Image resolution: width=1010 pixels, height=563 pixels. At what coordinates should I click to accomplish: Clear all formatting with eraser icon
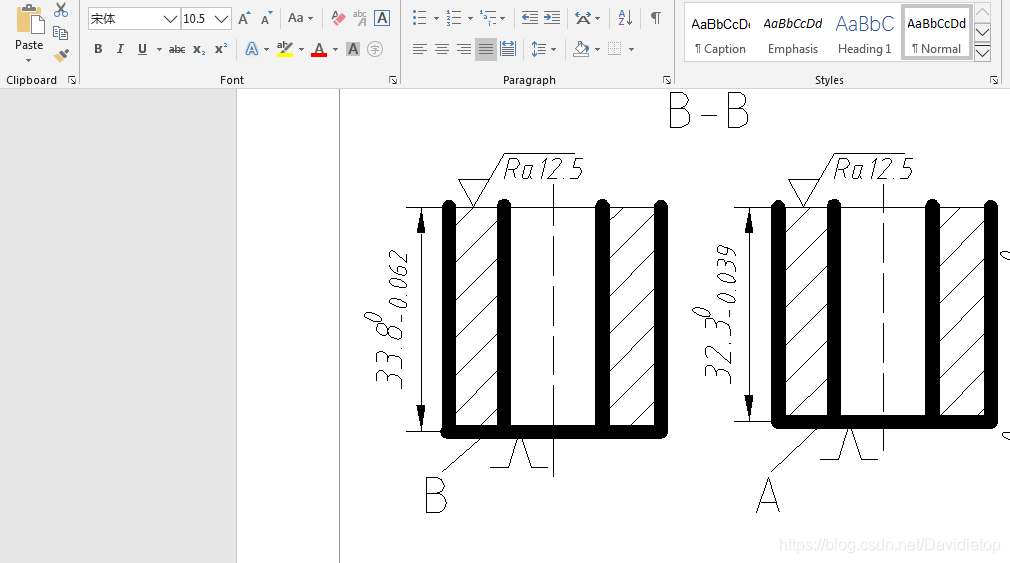(x=338, y=18)
